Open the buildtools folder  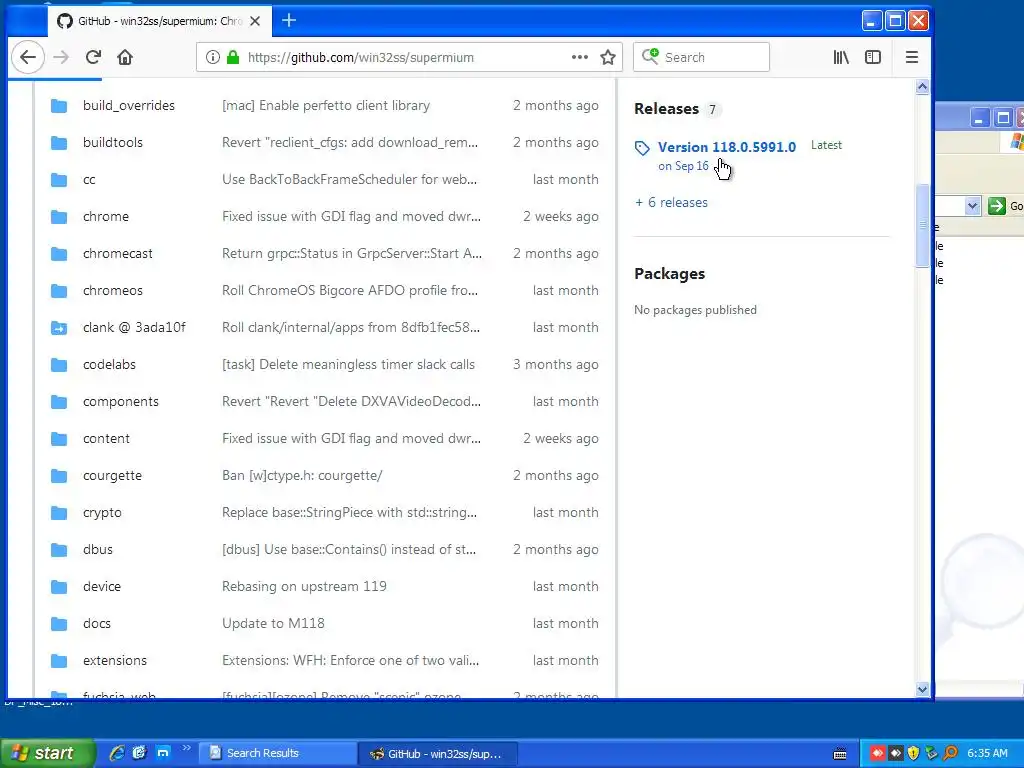coord(112,142)
